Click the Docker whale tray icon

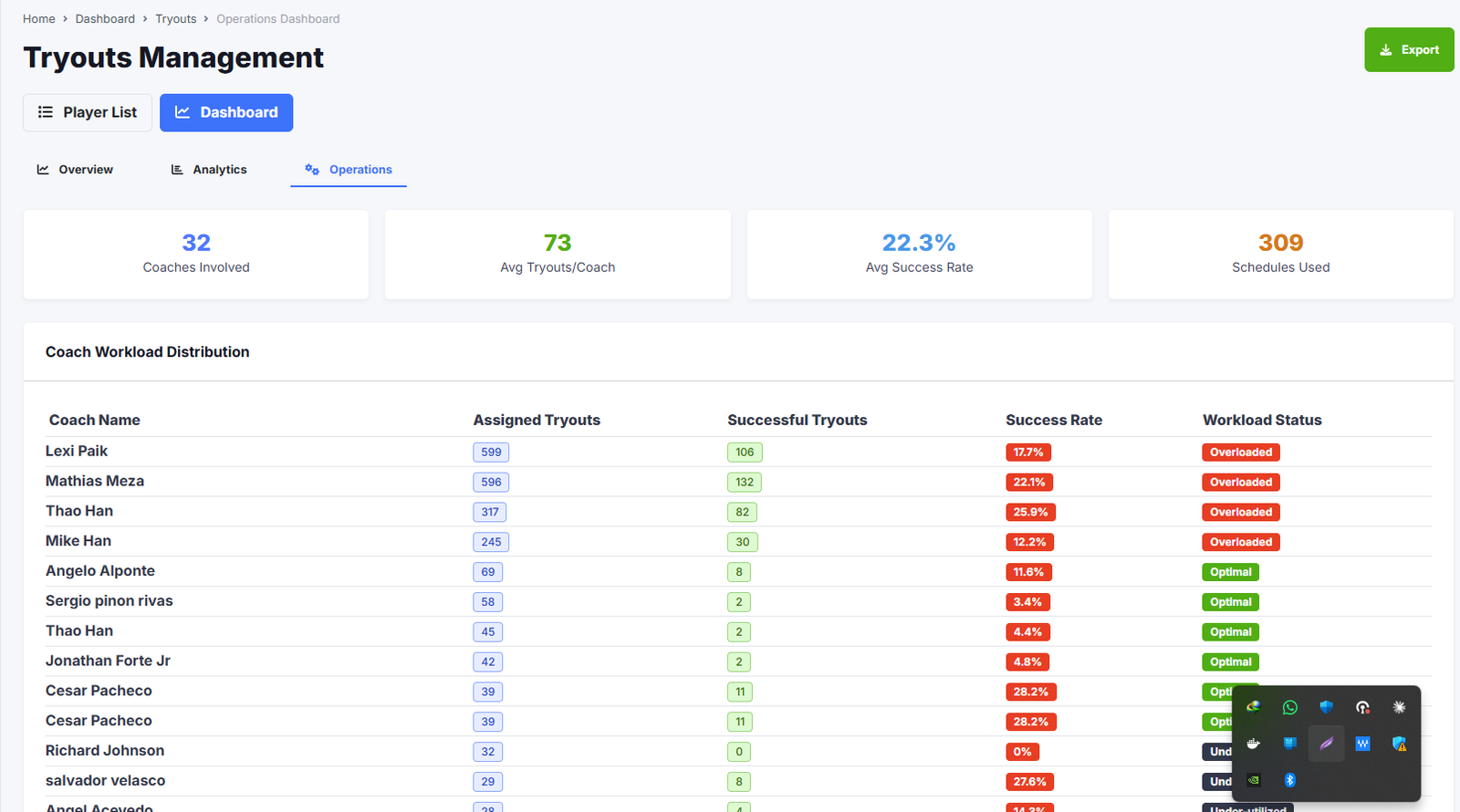pos(1253,744)
